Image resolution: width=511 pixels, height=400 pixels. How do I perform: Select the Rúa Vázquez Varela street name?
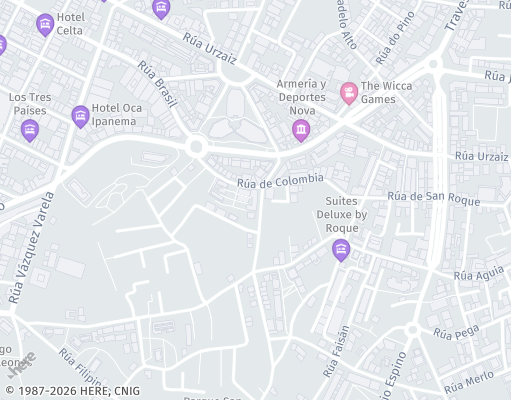coord(31,248)
